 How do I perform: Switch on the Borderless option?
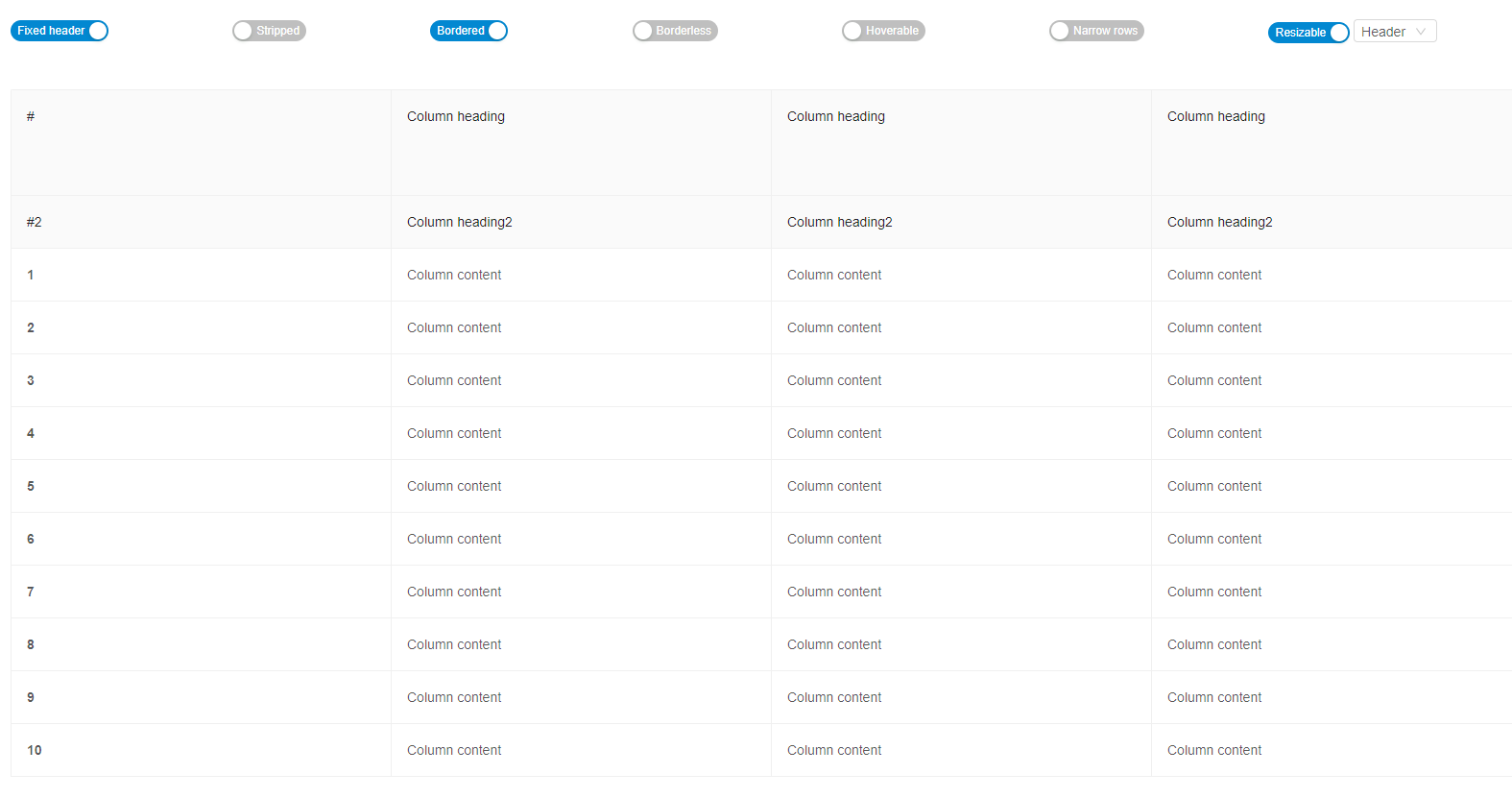(675, 31)
